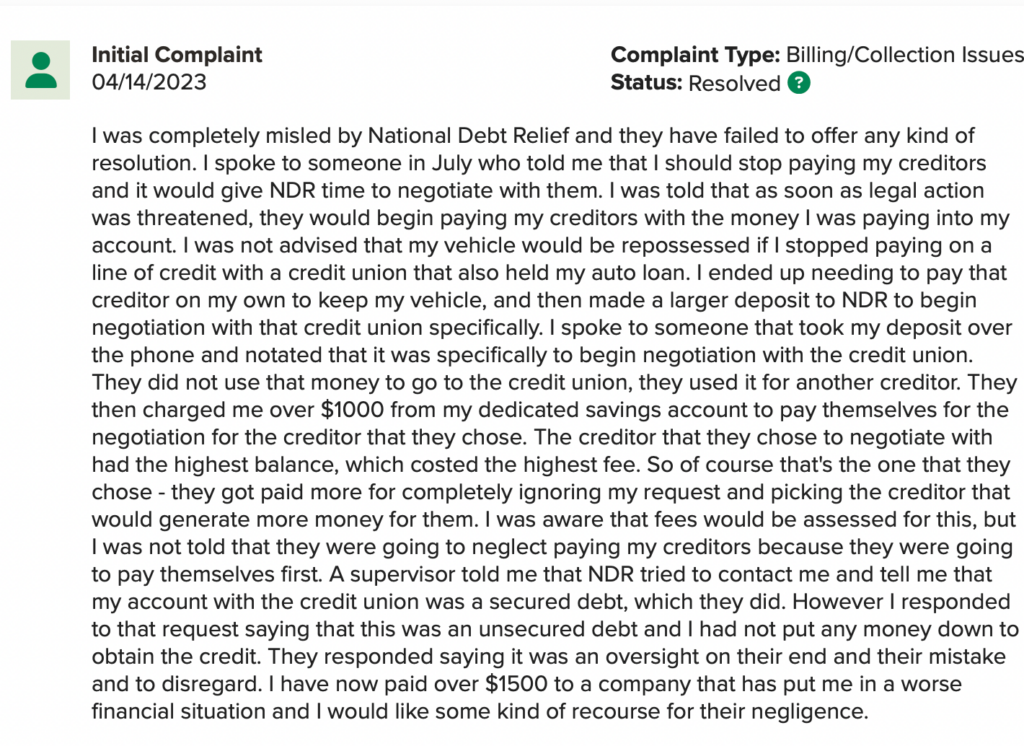1024x746 pixels.
Task: Click the $1500 amount in text
Action: click(516, 684)
